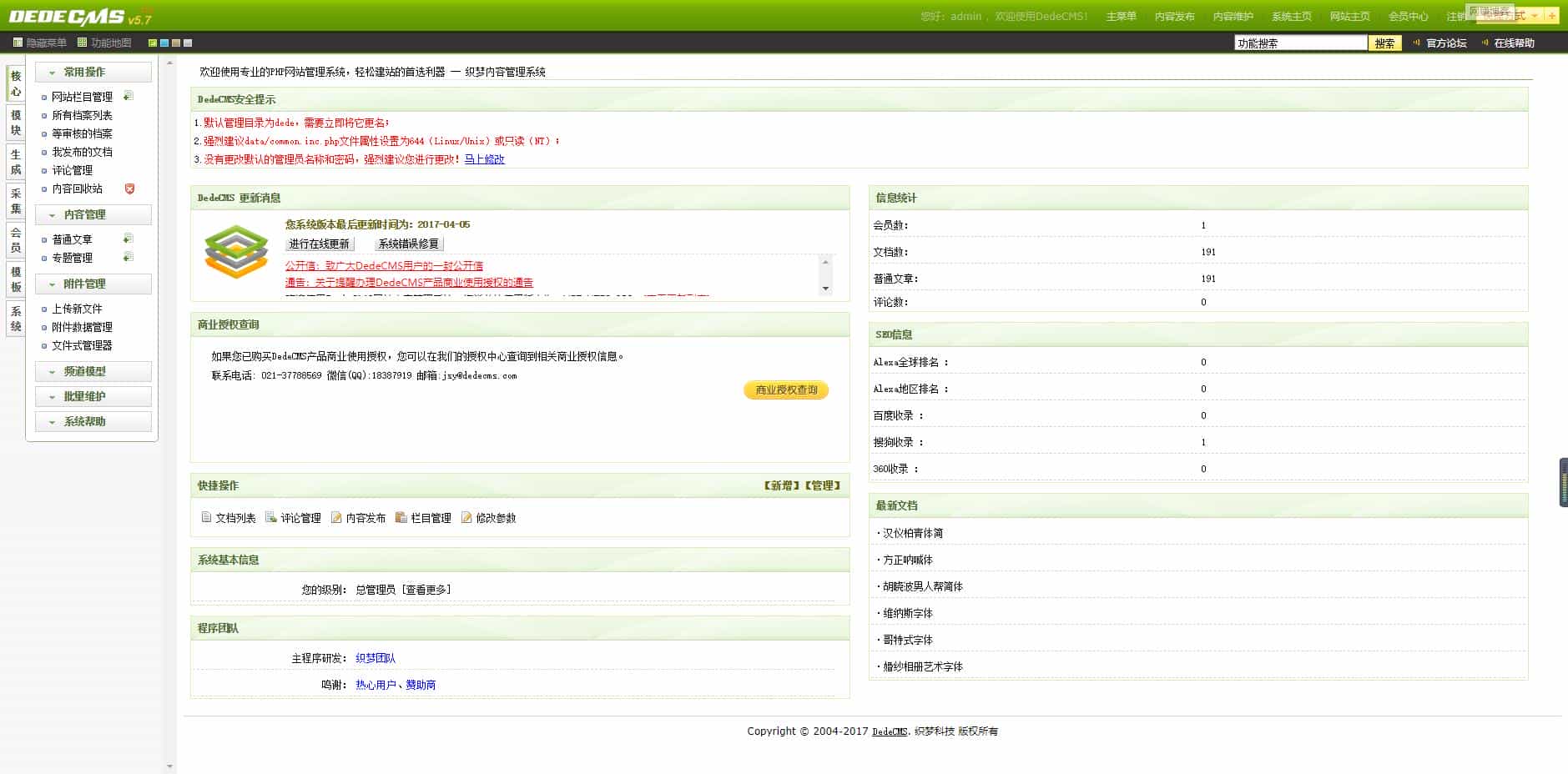This screenshot has width=1568, height=774.
Task: Open the 公开信 announcement link
Action: (384, 265)
